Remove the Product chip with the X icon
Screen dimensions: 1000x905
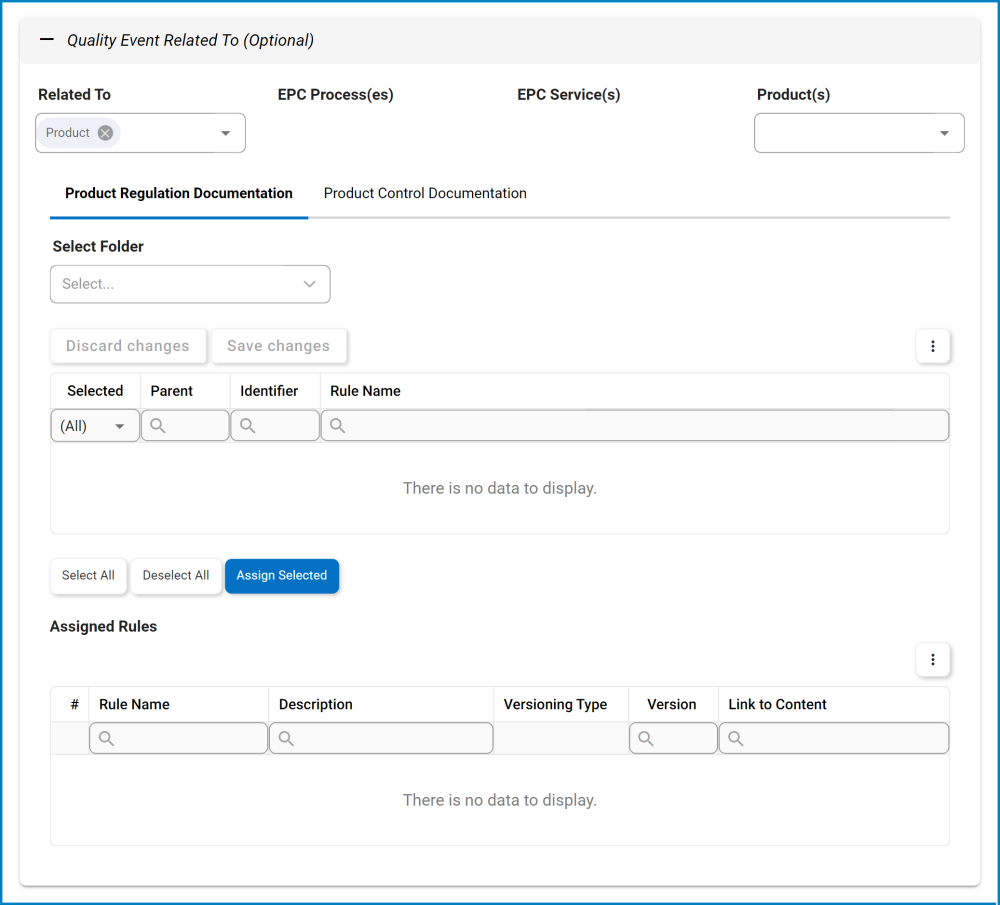[104, 132]
